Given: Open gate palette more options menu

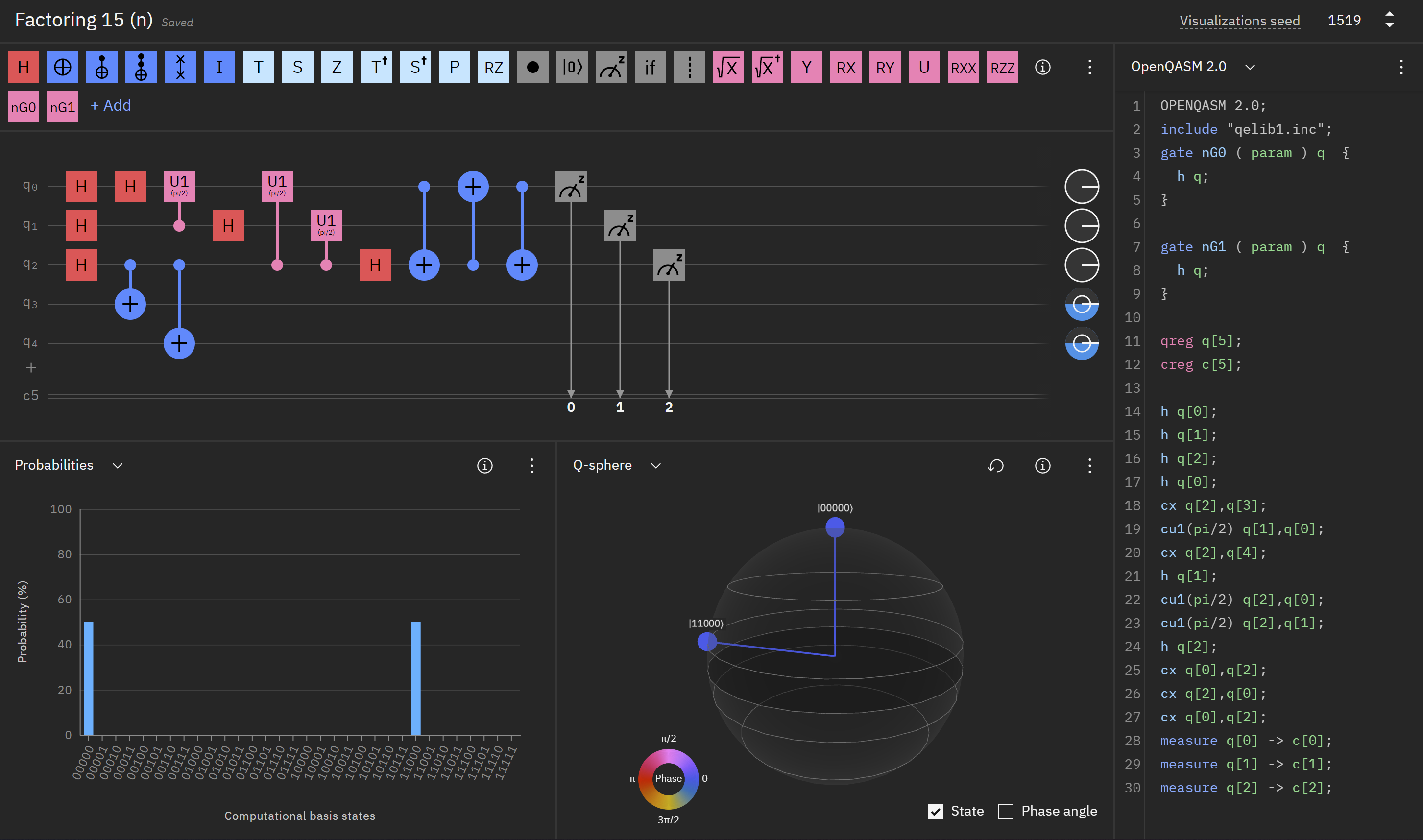Looking at the screenshot, I should (1089, 68).
